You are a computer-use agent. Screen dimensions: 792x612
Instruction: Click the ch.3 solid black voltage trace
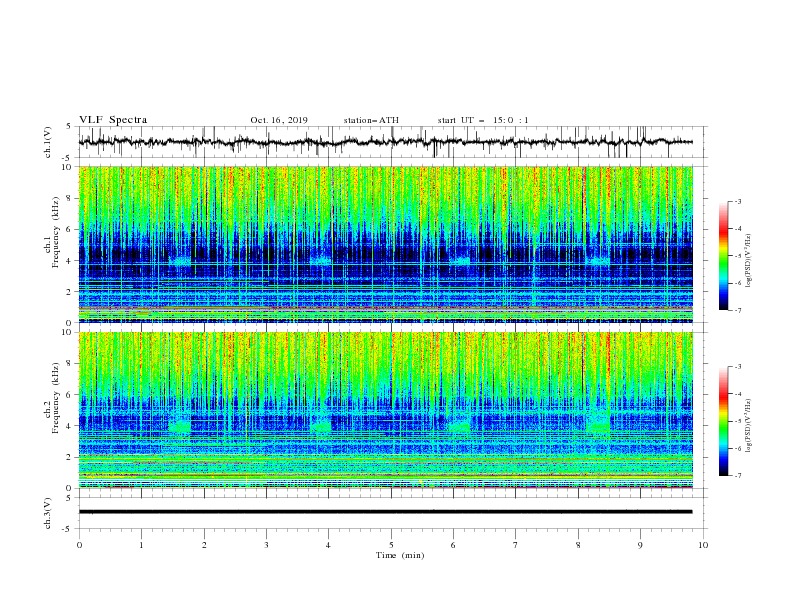click(x=385, y=512)
